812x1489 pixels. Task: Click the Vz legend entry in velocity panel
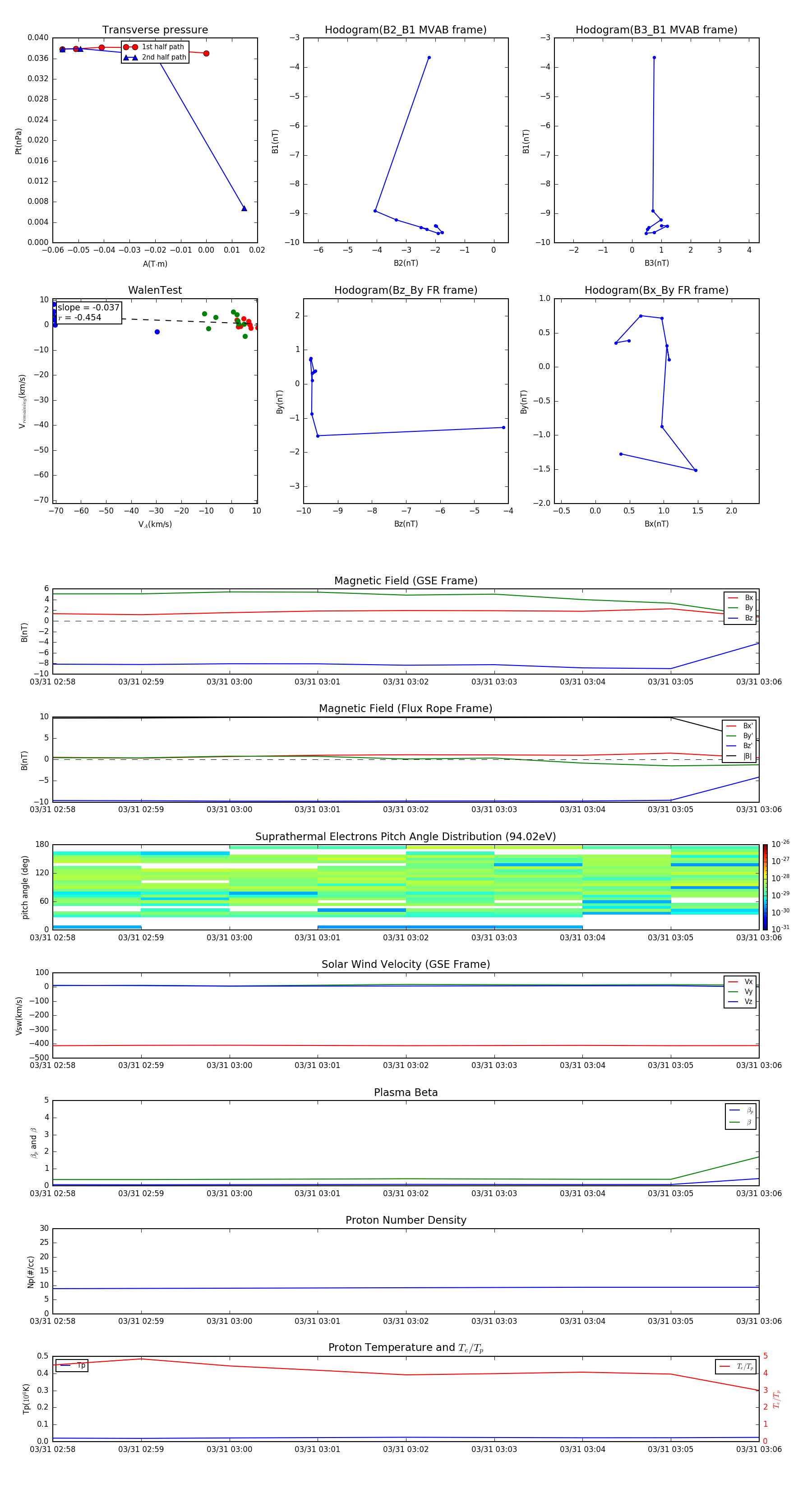click(x=740, y=1002)
